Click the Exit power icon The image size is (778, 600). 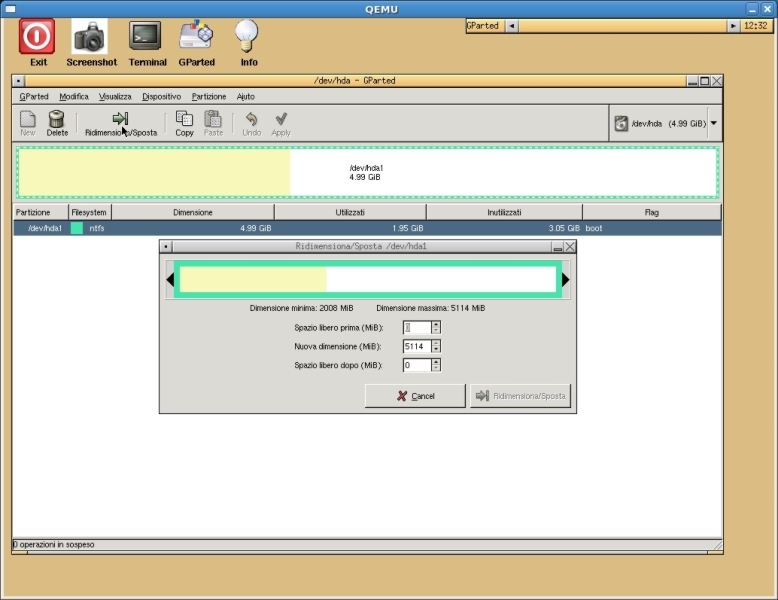[37, 36]
